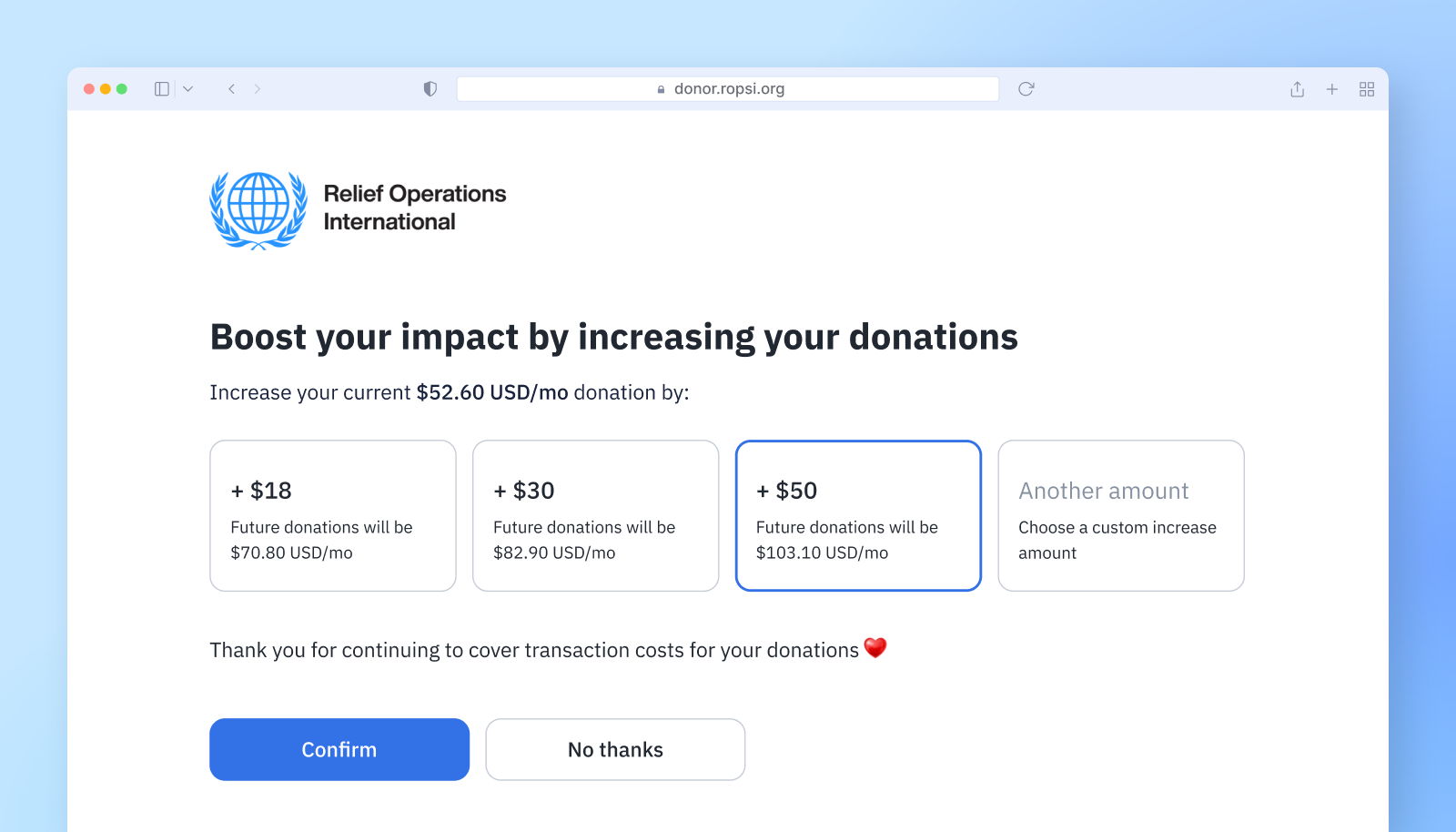Decline with the No thanks button
This screenshot has width=1456, height=832.
(615, 749)
